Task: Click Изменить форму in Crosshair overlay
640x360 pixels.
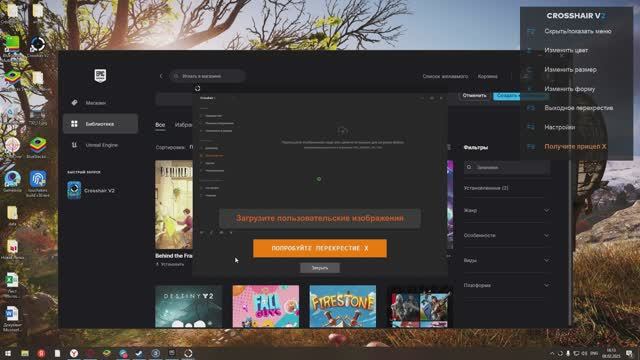Action: (x=569, y=89)
